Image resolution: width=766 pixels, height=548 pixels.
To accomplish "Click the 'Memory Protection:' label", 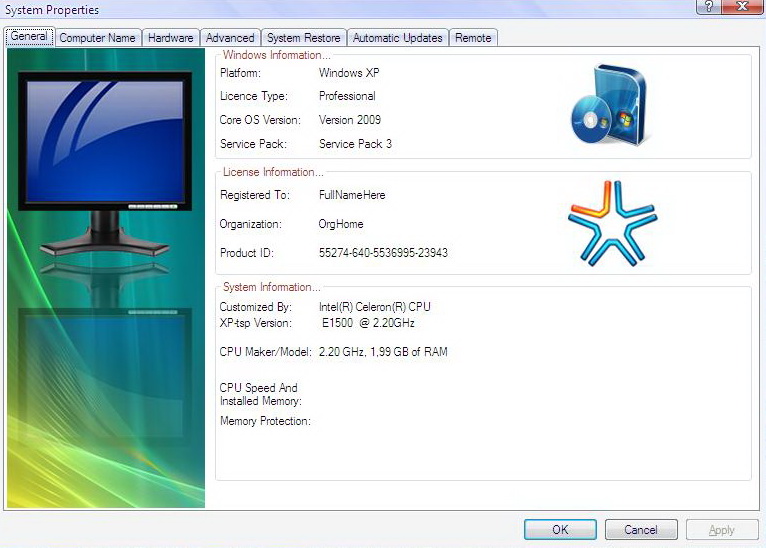I will pos(265,421).
